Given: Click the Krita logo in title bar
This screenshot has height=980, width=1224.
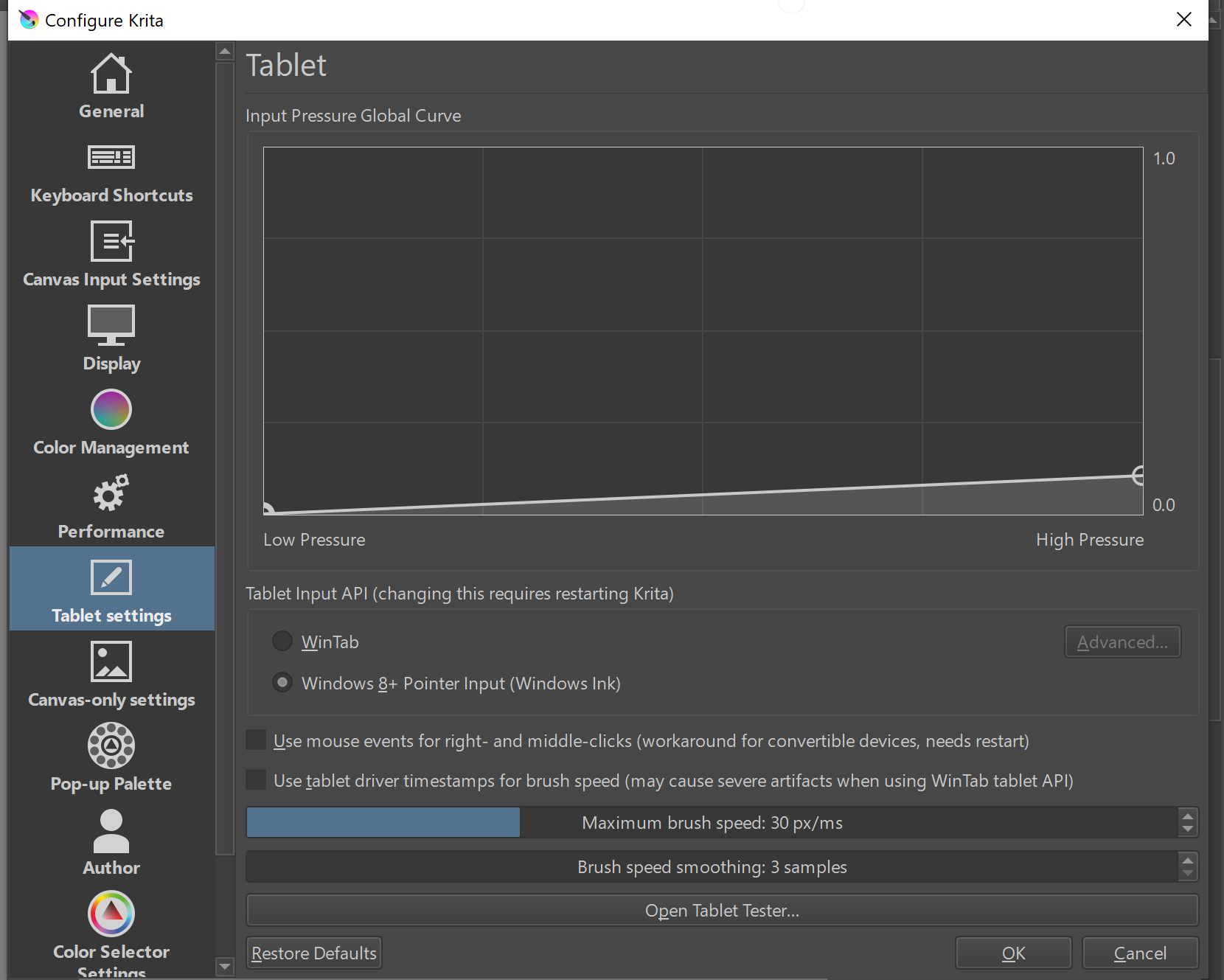Looking at the screenshot, I should click(x=29, y=20).
